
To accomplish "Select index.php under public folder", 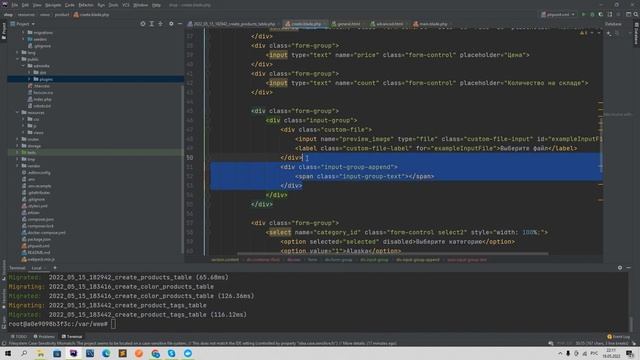I will [42, 99].
